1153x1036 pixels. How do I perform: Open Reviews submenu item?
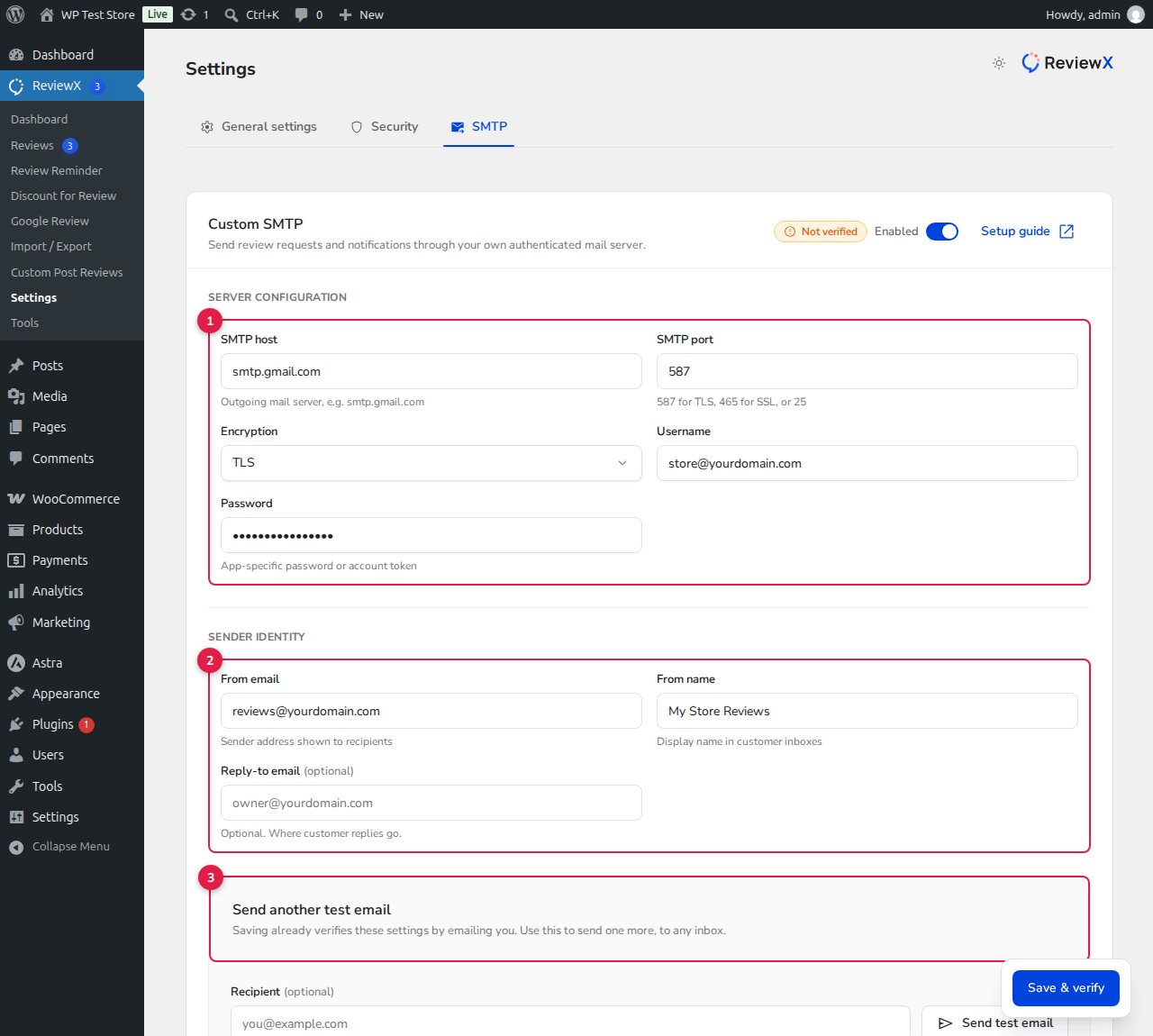tap(32, 145)
